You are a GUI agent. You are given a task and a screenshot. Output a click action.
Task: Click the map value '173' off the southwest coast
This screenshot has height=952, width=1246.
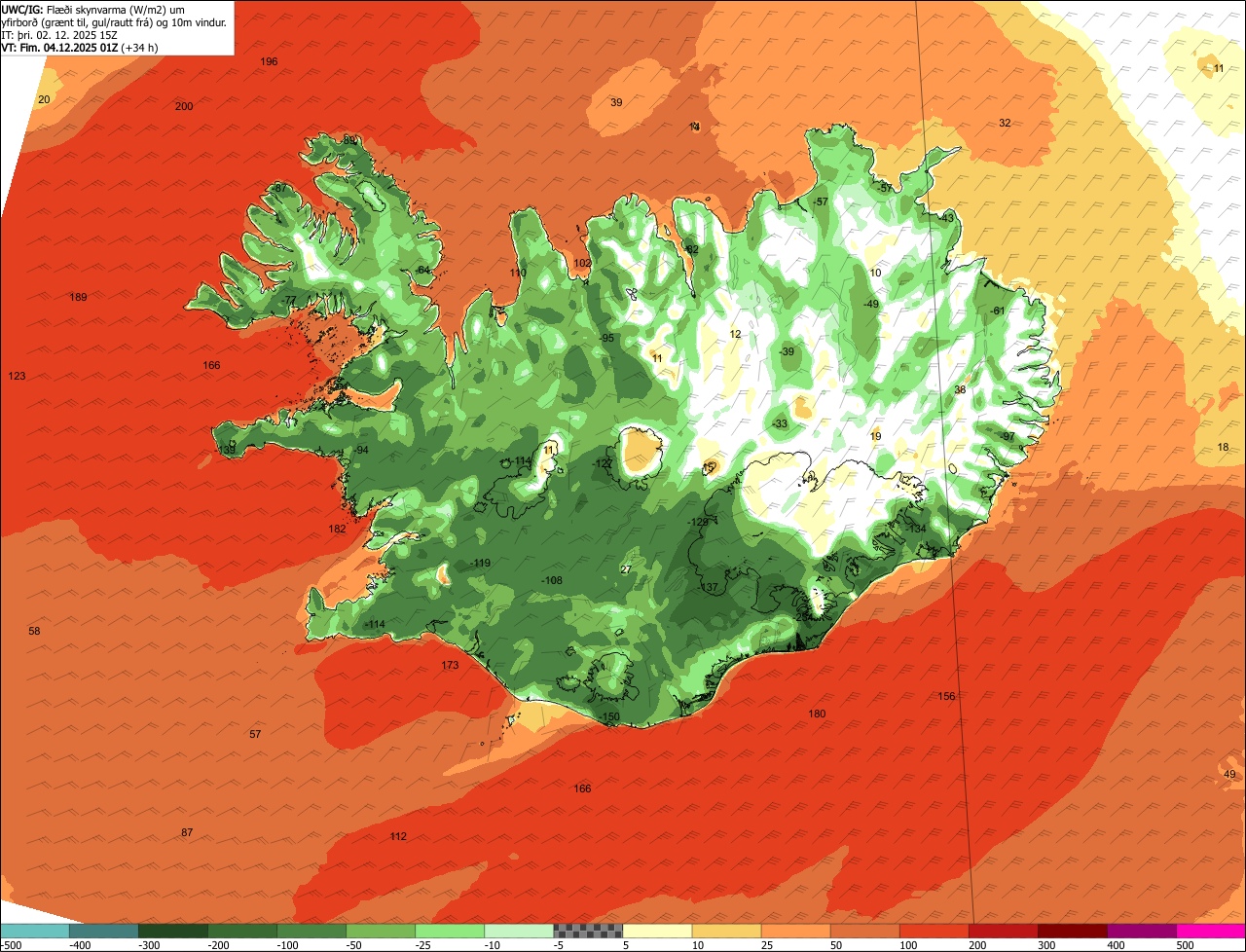450,665
